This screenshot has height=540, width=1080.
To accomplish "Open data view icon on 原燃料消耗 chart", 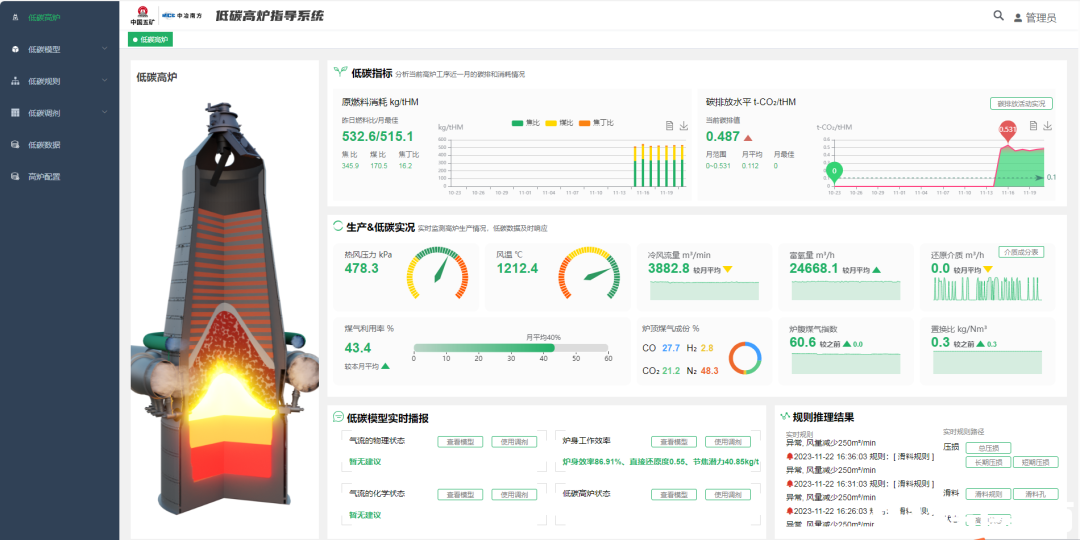I will (669, 125).
